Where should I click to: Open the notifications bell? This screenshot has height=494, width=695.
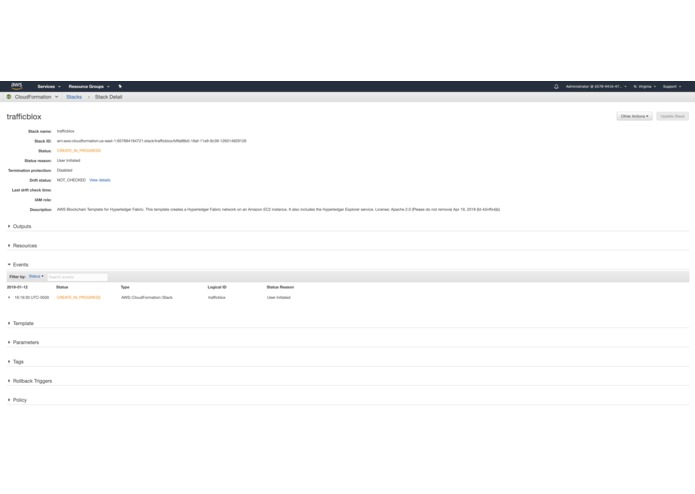pyautogui.click(x=556, y=86)
